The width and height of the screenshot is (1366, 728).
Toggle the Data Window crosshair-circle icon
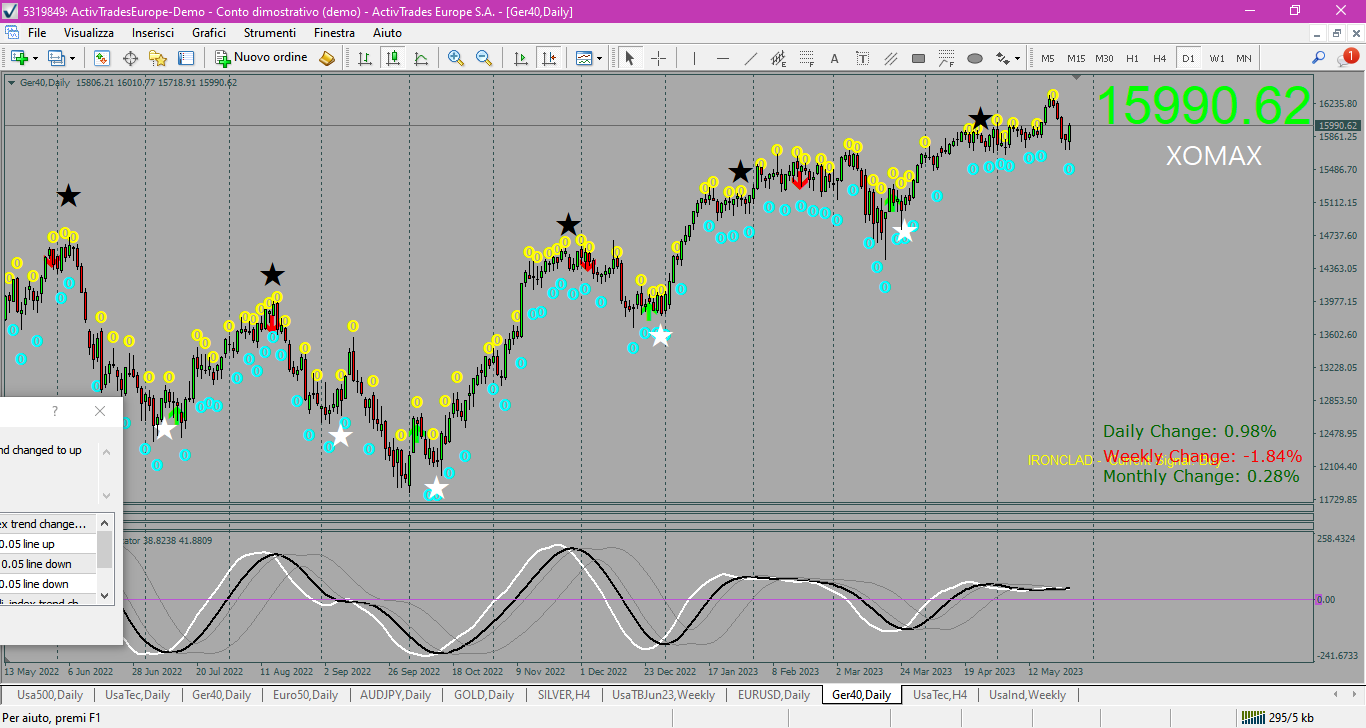point(130,58)
